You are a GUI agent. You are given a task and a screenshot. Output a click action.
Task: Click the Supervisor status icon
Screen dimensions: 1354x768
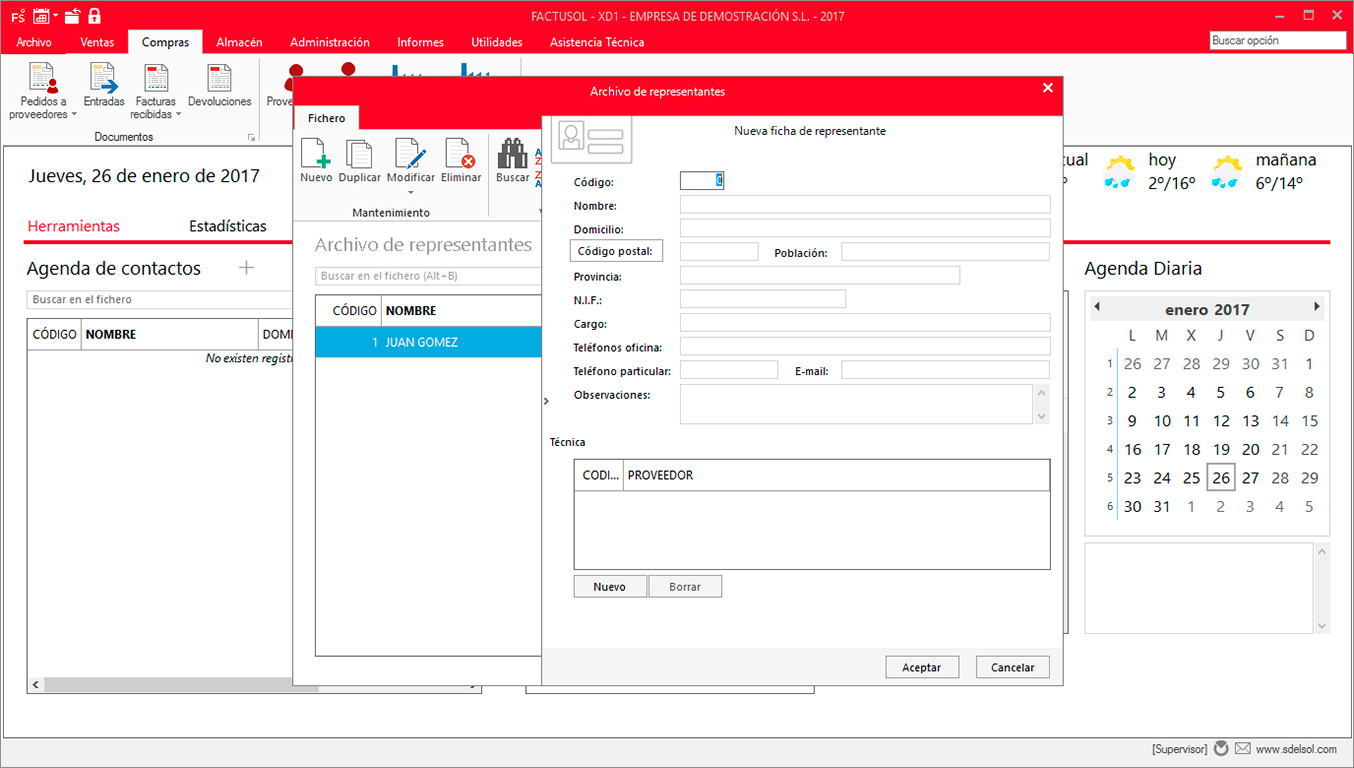(1219, 748)
